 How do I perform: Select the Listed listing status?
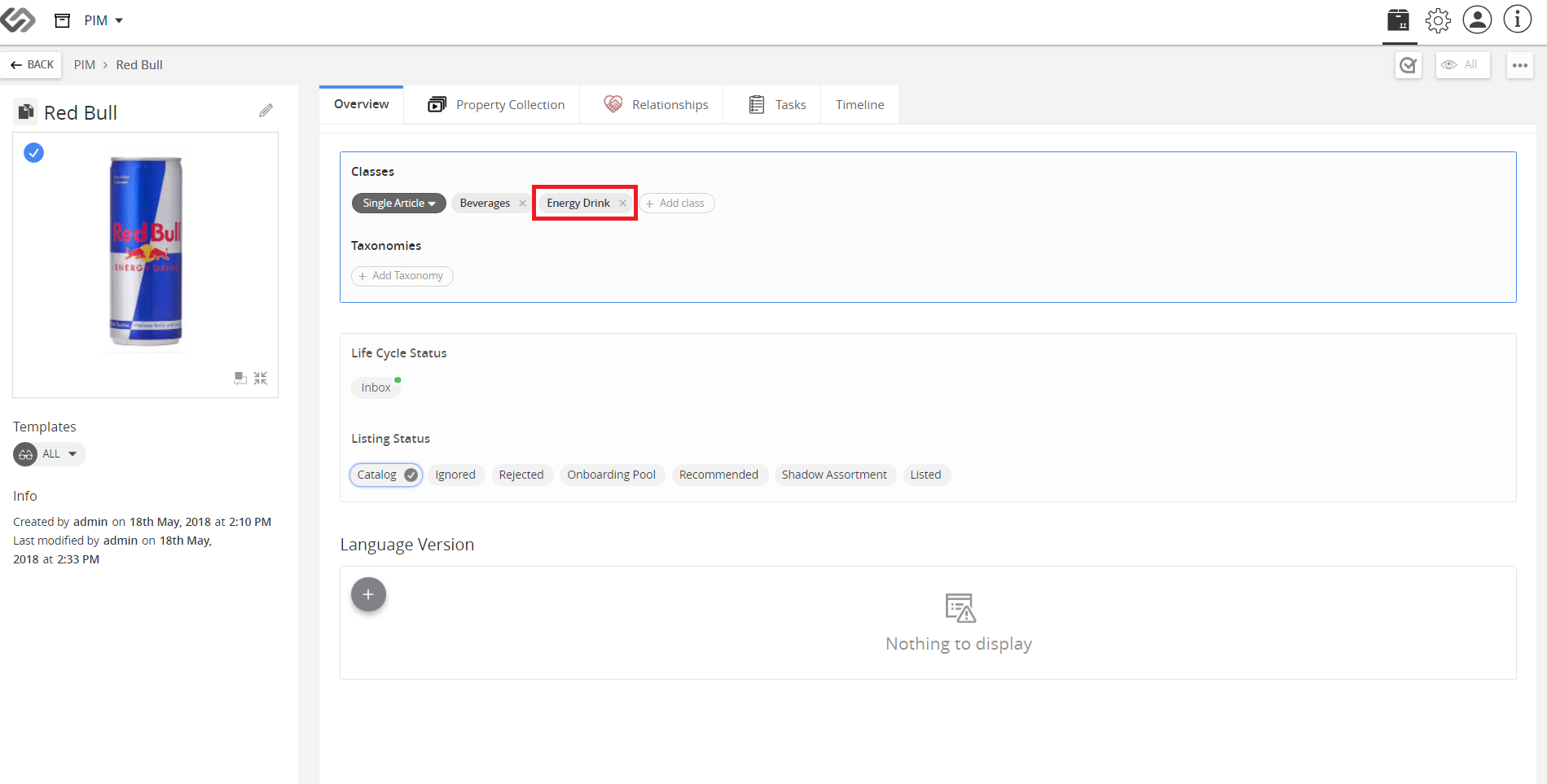coord(925,475)
